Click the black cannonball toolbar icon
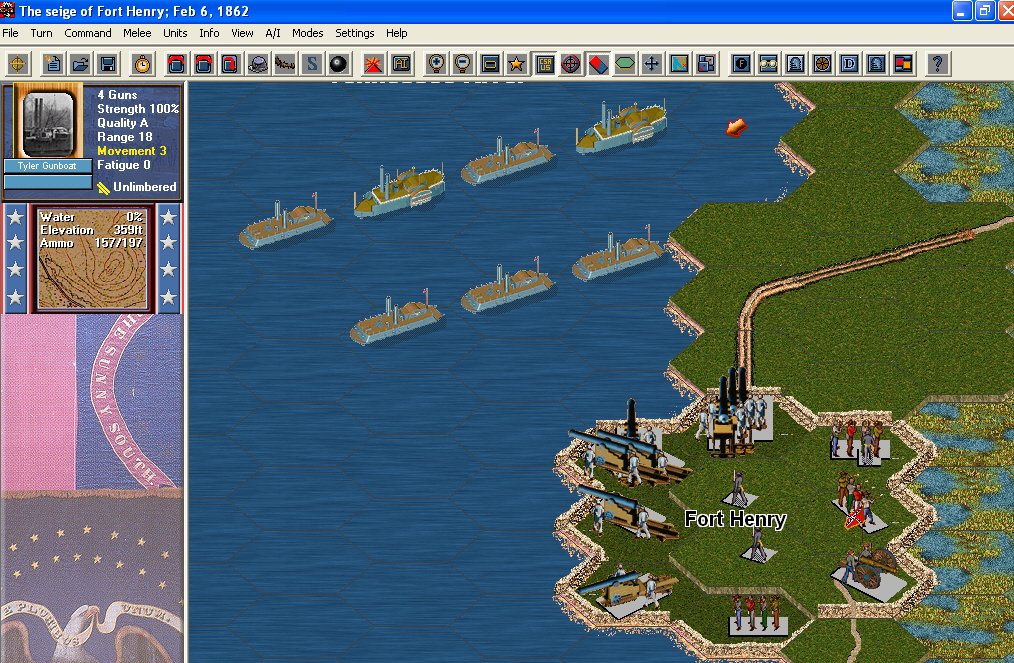The height and width of the screenshot is (663, 1014). pos(338,64)
